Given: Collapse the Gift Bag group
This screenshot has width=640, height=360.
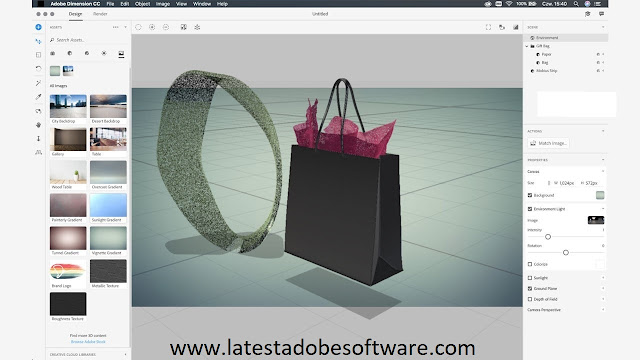Looking at the screenshot, I should 527,46.
